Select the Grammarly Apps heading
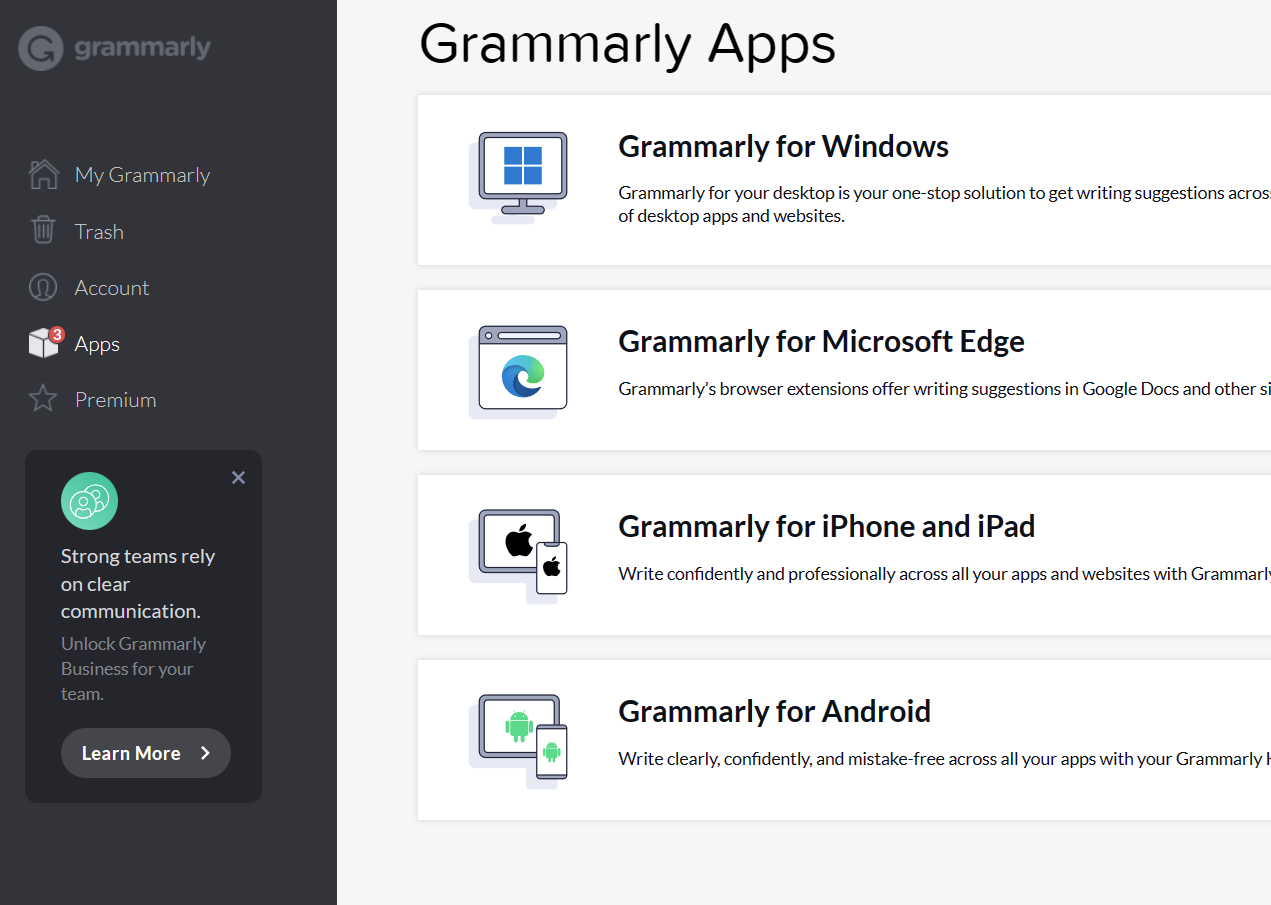1271x905 pixels. (627, 44)
